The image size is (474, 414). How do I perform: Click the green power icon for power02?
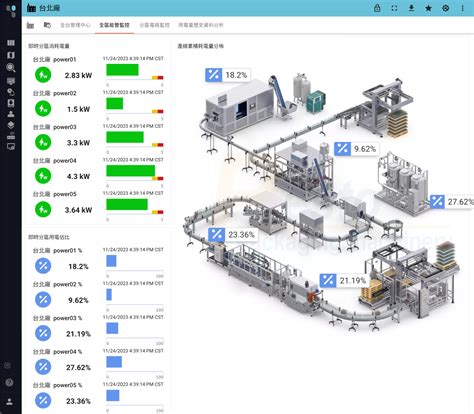tap(43, 108)
